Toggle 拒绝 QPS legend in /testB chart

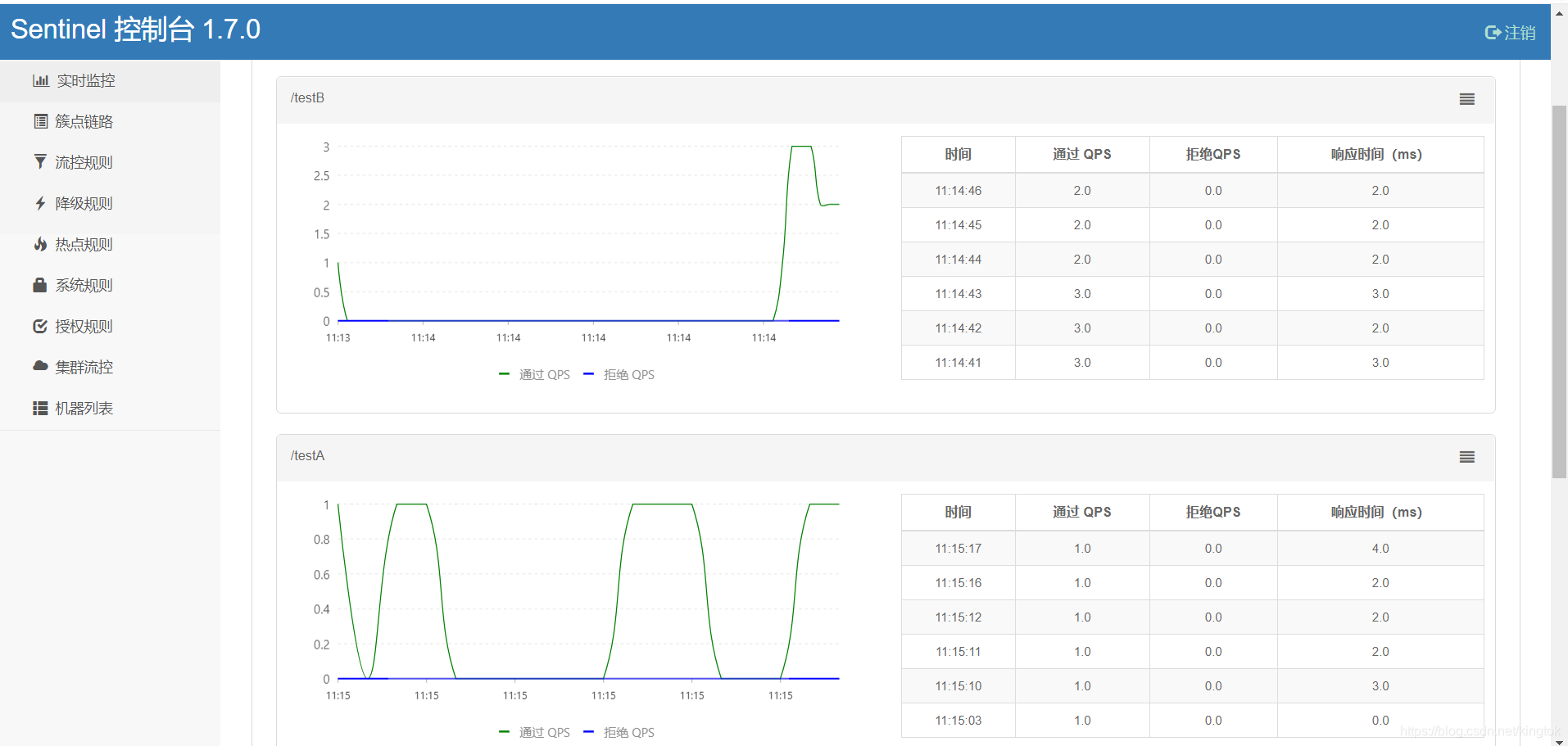pyautogui.click(x=619, y=374)
